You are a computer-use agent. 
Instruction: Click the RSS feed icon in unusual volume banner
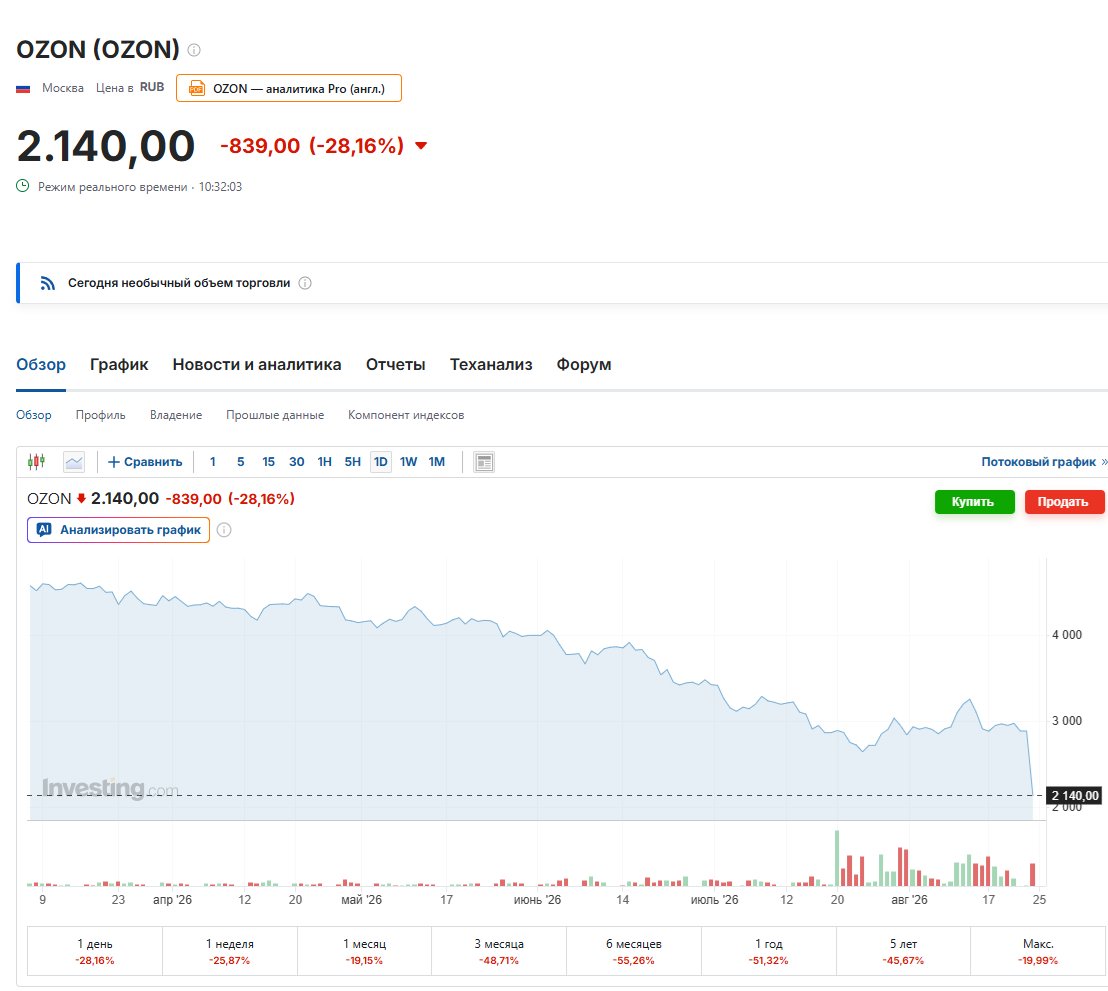(x=47, y=283)
